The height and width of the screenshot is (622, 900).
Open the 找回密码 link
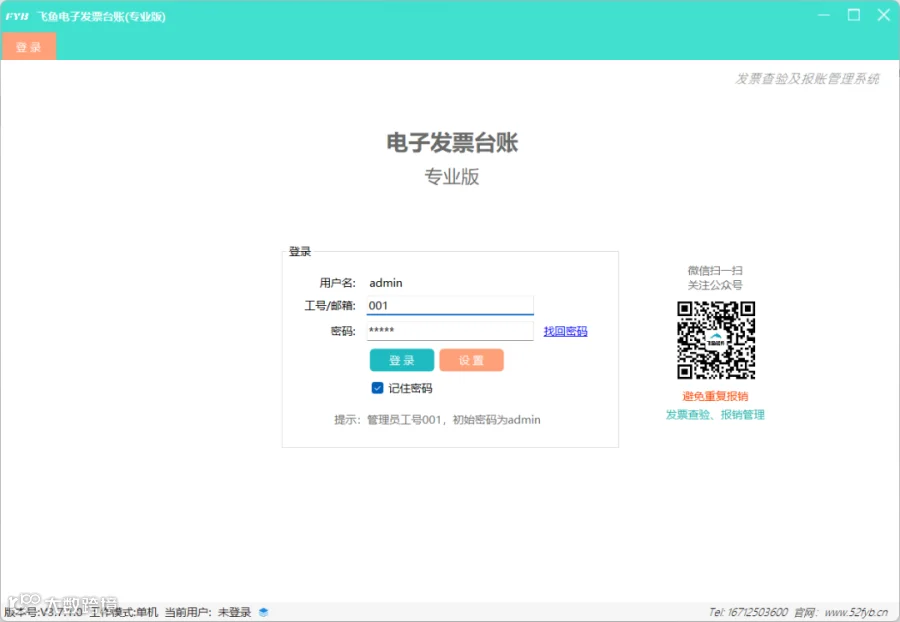[565, 331]
